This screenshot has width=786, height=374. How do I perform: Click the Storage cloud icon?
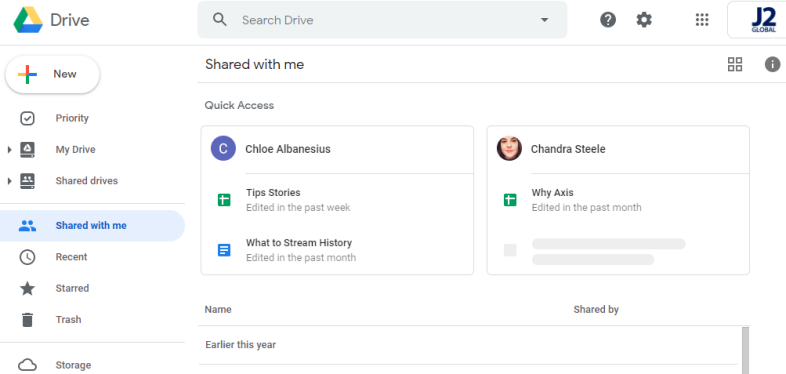[x=27, y=365]
